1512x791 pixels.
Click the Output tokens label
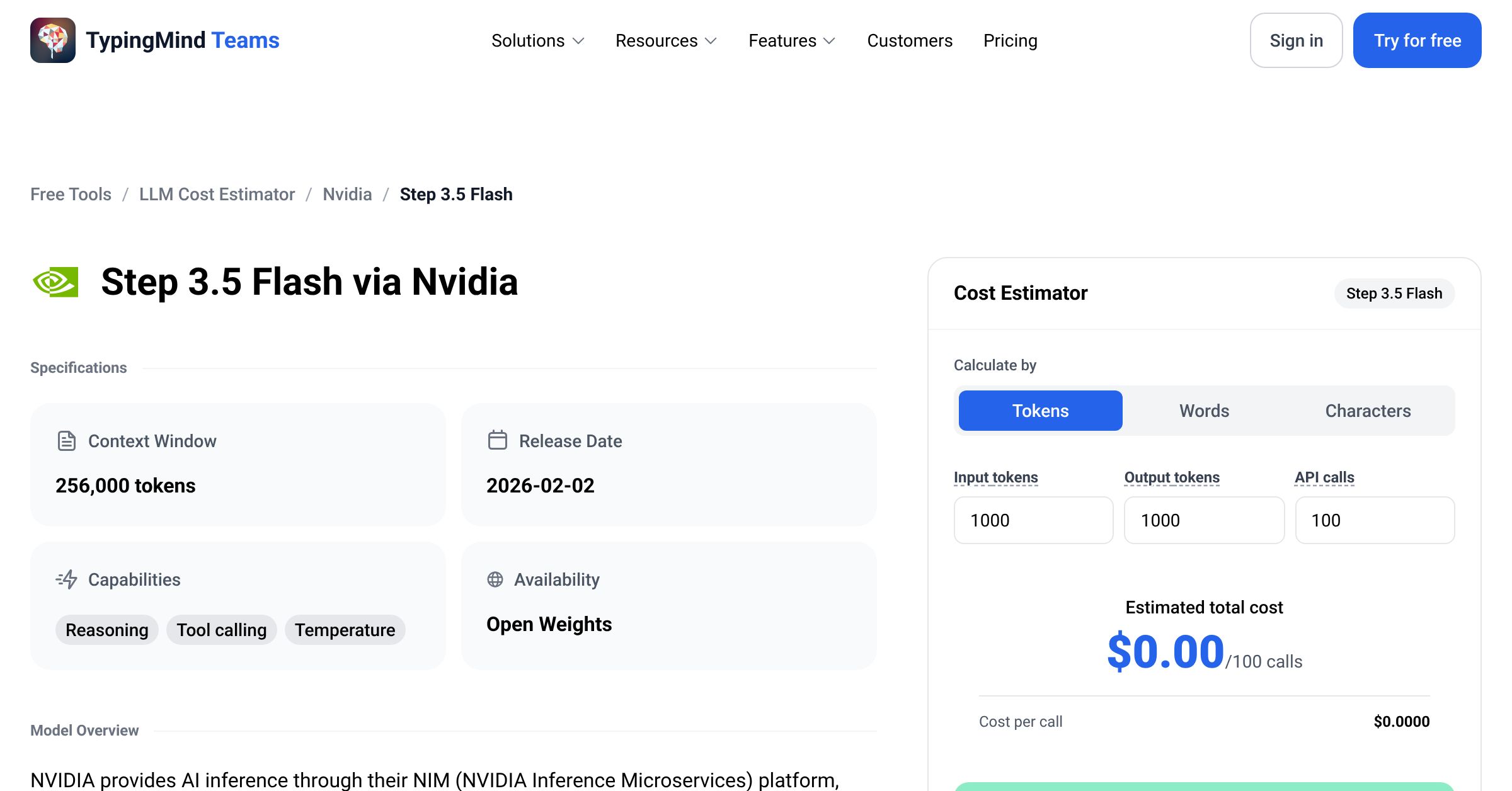[x=1172, y=477]
